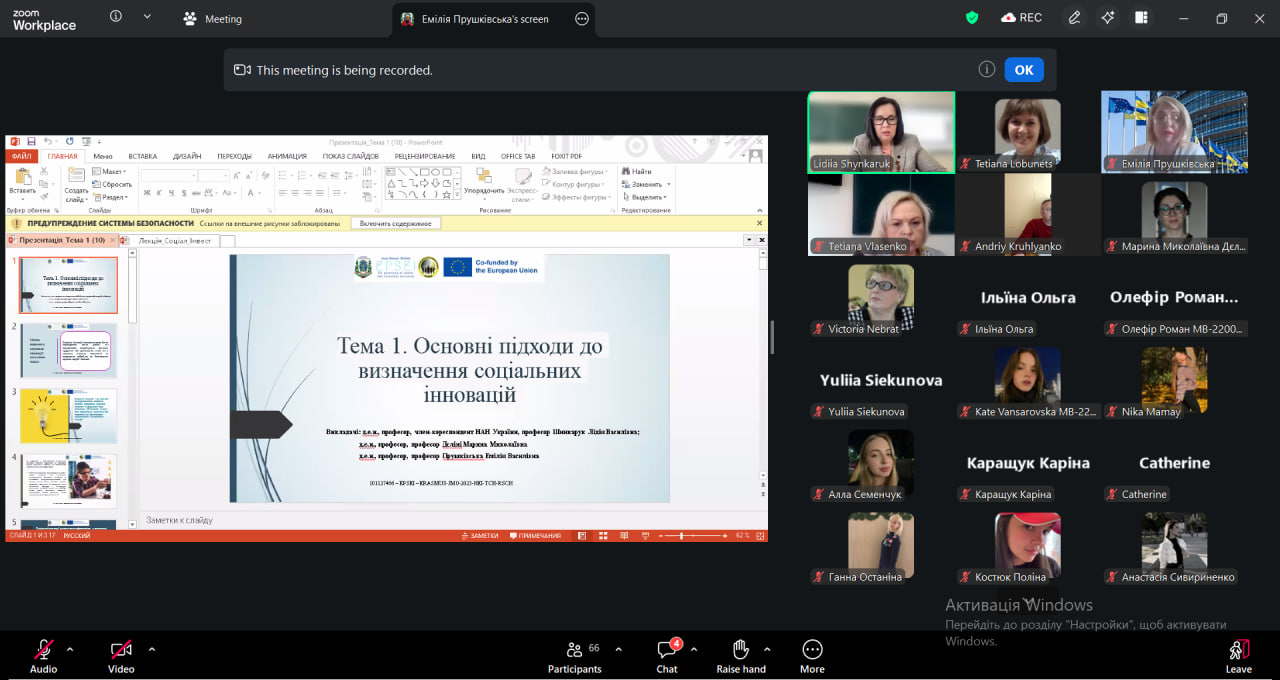Open the AI Companion sparkle icon
This screenshot has height=680, width=1280.
(x=1107, y=17)
